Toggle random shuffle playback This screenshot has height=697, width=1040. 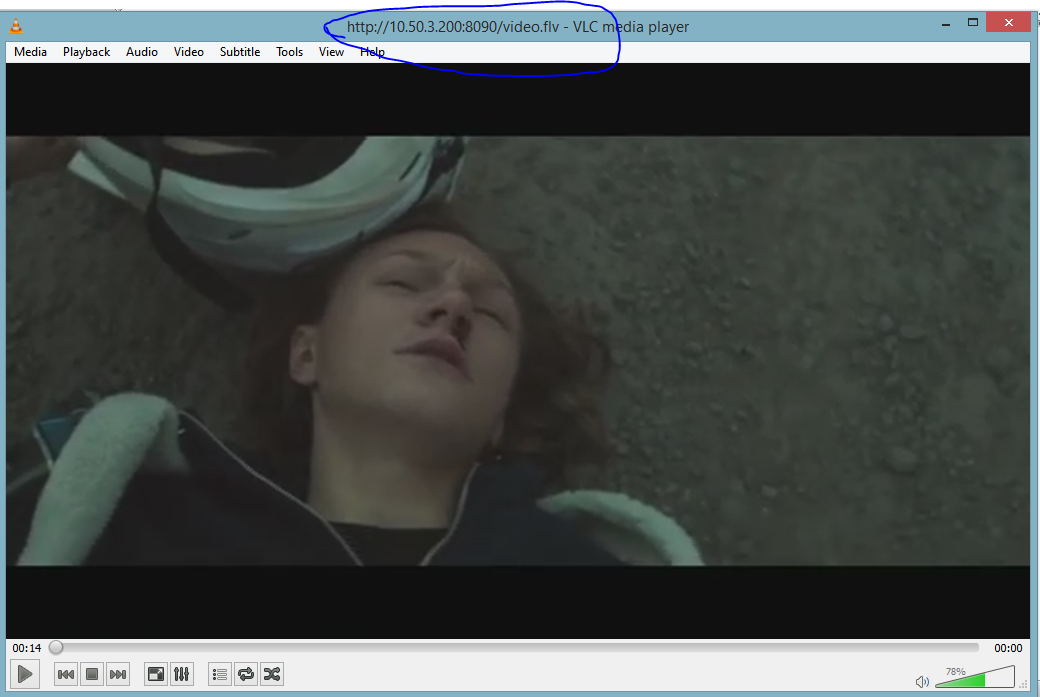272,674
